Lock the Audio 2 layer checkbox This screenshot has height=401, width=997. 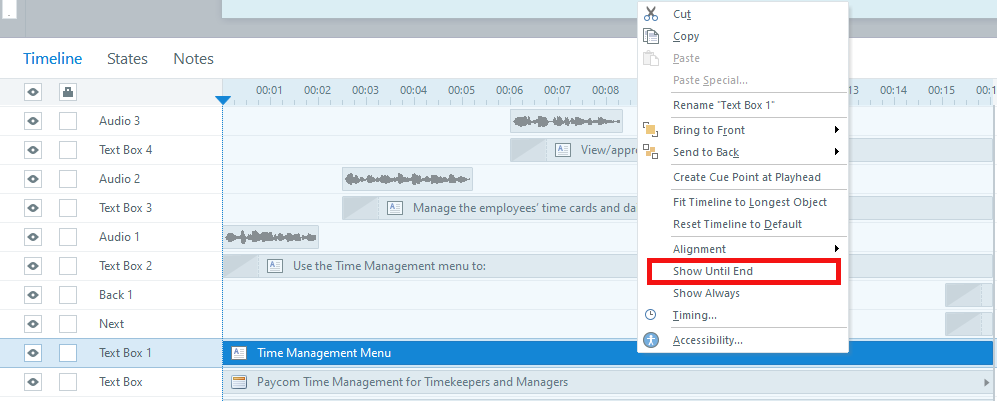(x=68, y=179)
